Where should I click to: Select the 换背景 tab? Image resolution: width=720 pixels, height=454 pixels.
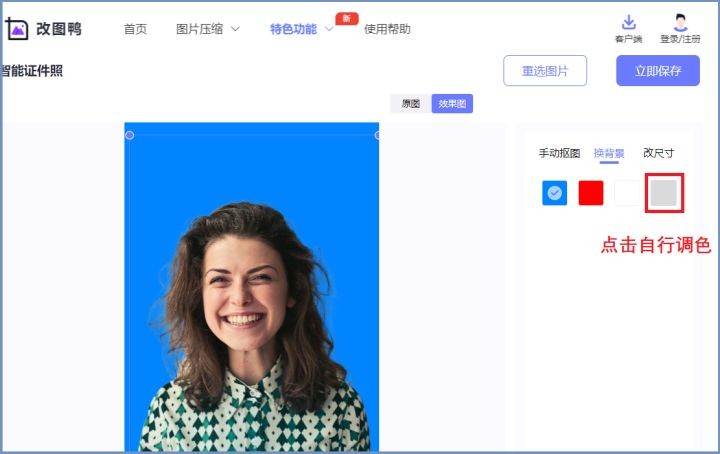click(x=609, y=153)
